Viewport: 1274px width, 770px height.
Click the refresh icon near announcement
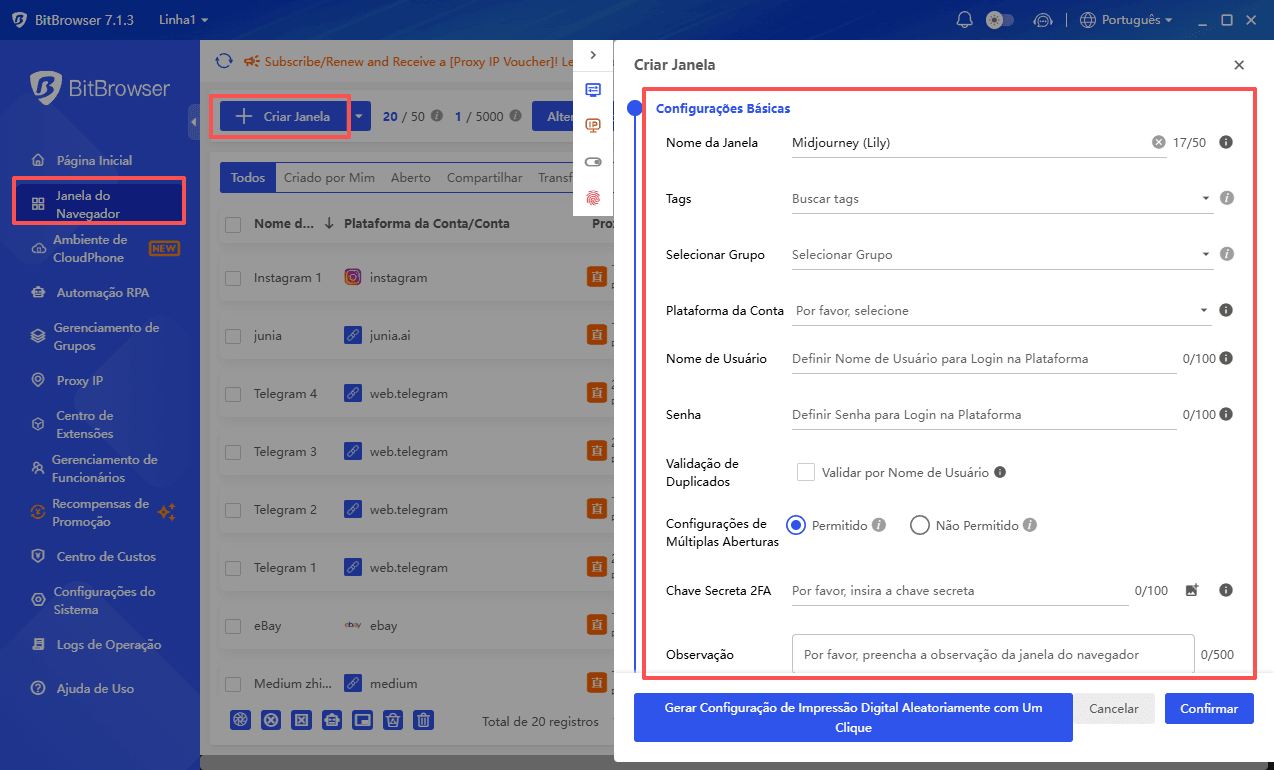tap(224, 61)
